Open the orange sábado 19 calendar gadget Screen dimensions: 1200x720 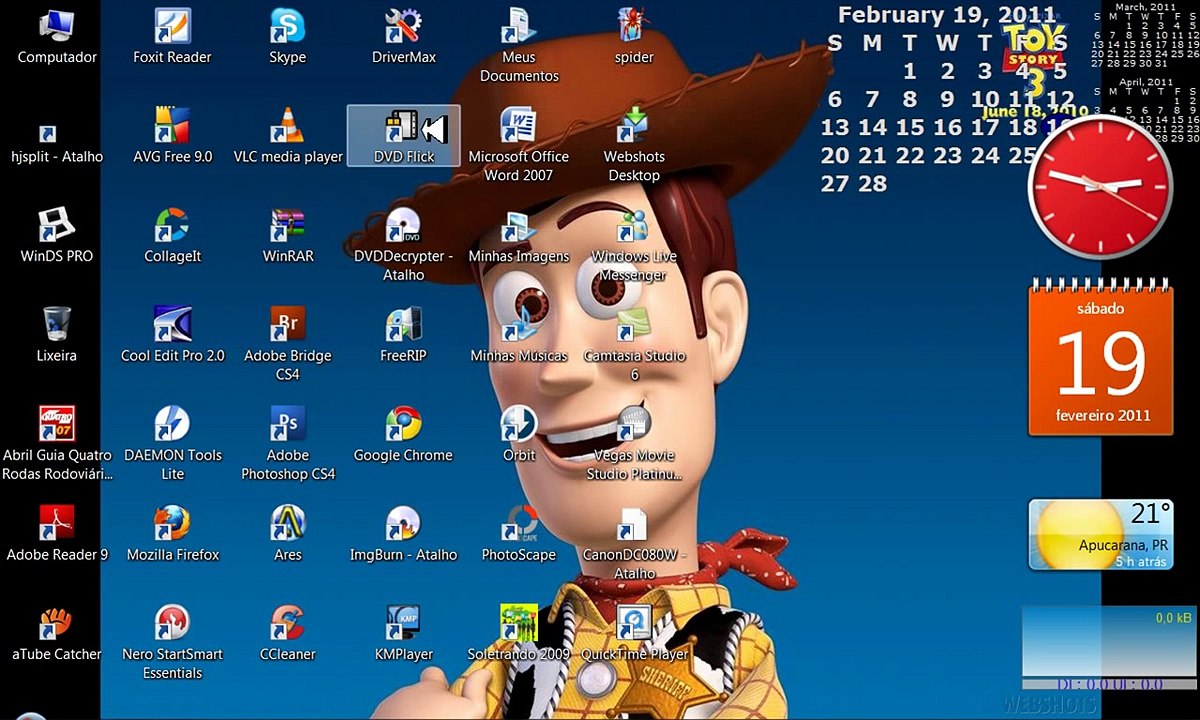(1101, 358)
